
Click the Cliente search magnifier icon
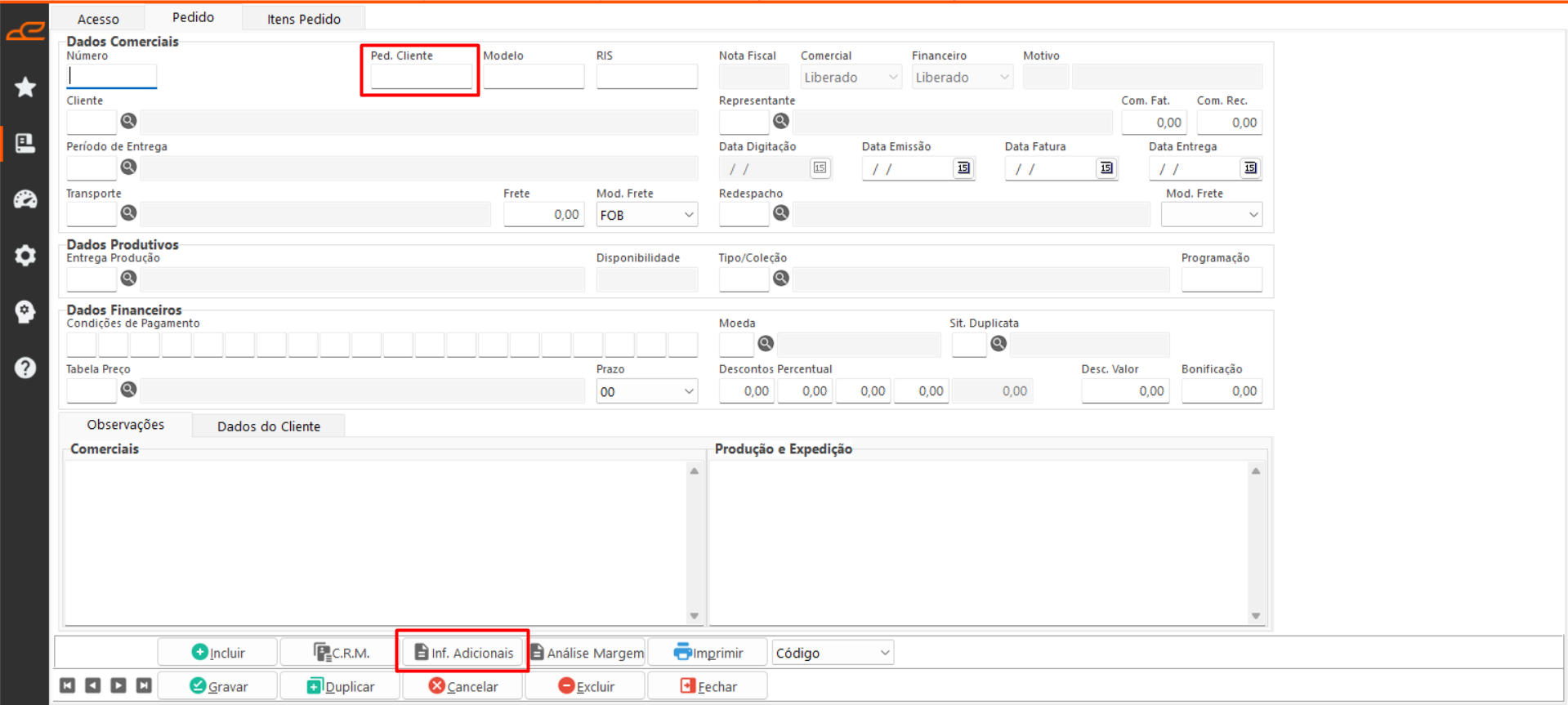point(128,122)
